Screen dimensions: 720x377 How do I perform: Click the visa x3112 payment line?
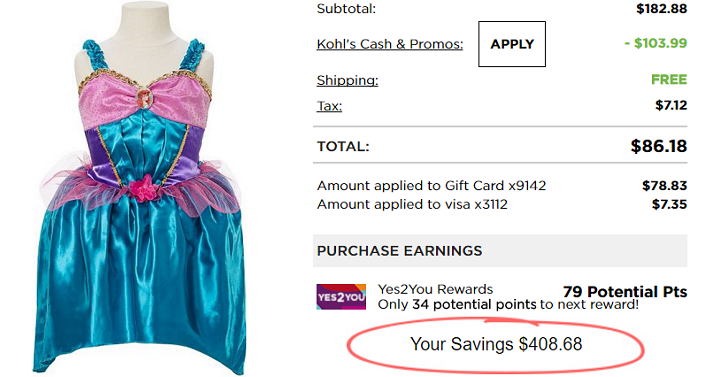pyautogui.click(x=501, y=204)
